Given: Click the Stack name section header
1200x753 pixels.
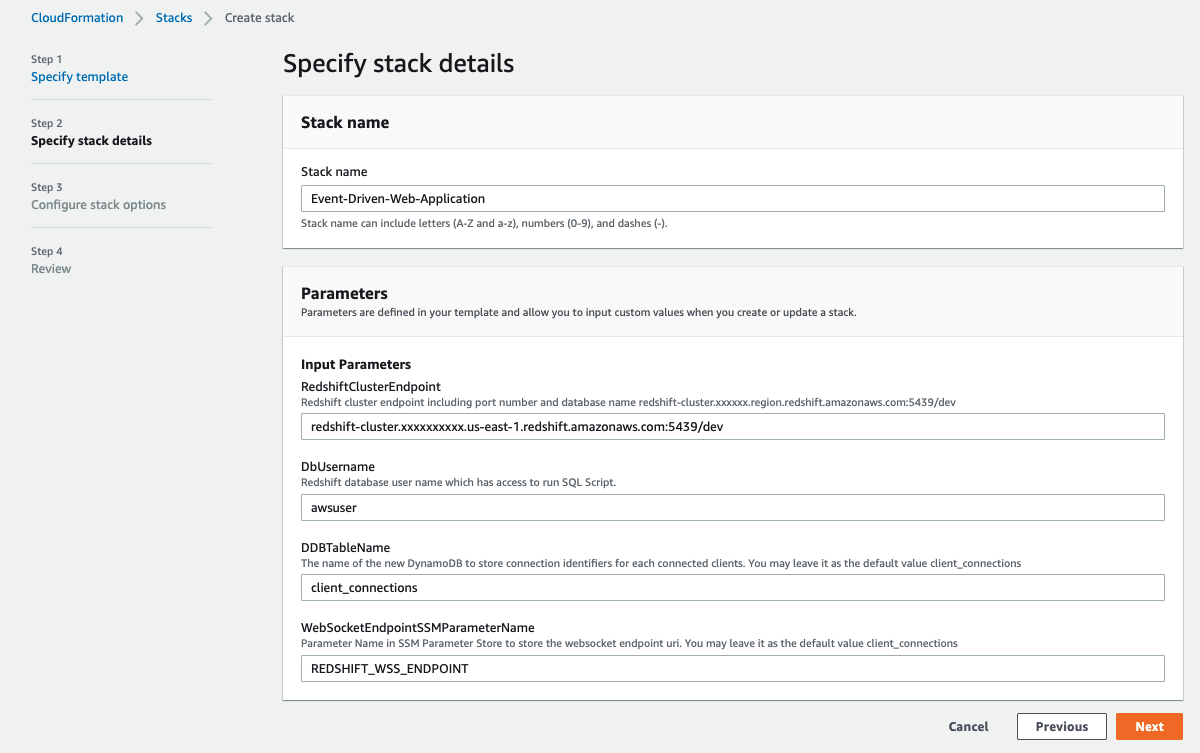Looking at the screenshot, I should point(345,122).
